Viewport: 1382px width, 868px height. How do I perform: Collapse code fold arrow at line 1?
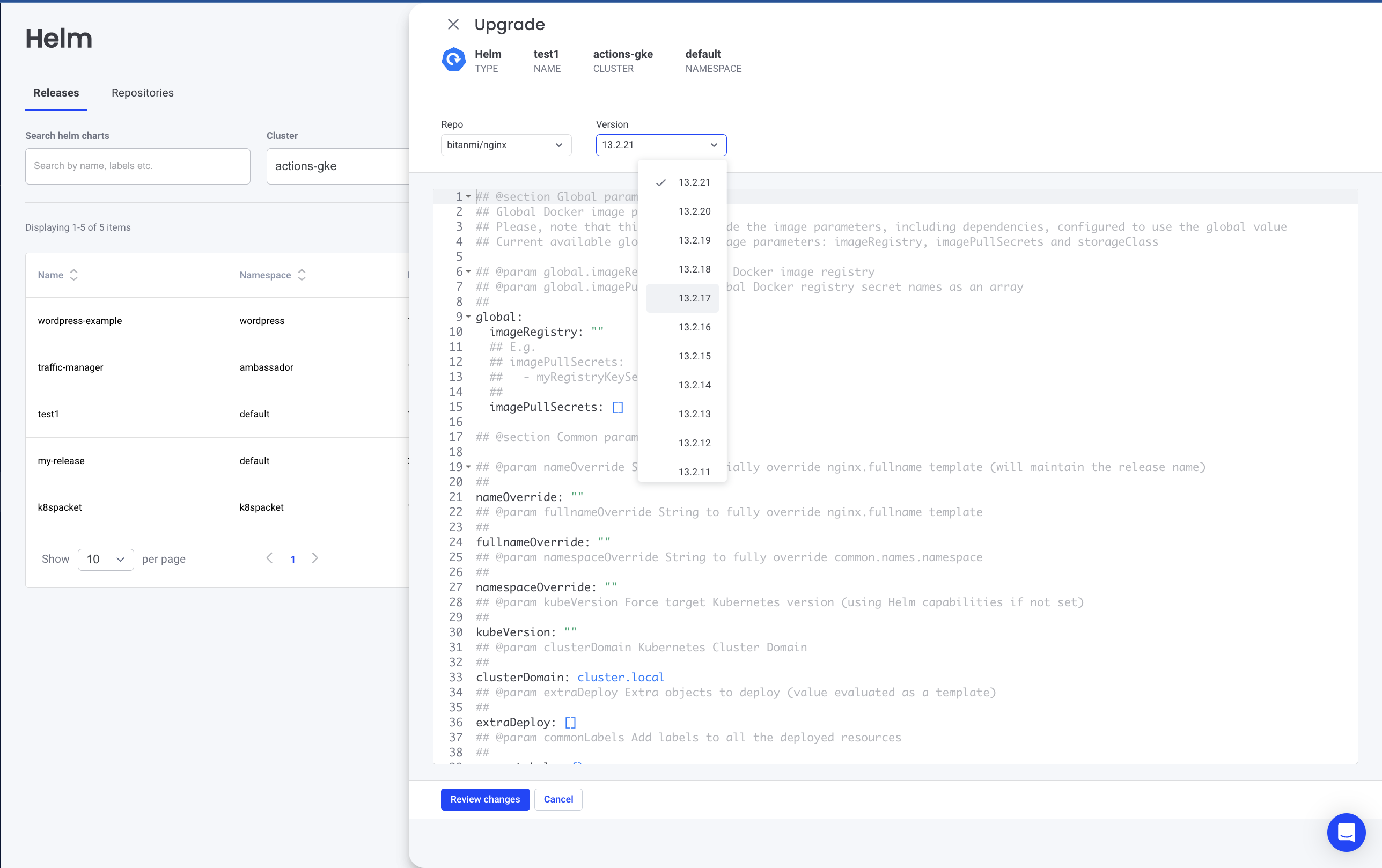pyautogui.click(x=468, y=197)
